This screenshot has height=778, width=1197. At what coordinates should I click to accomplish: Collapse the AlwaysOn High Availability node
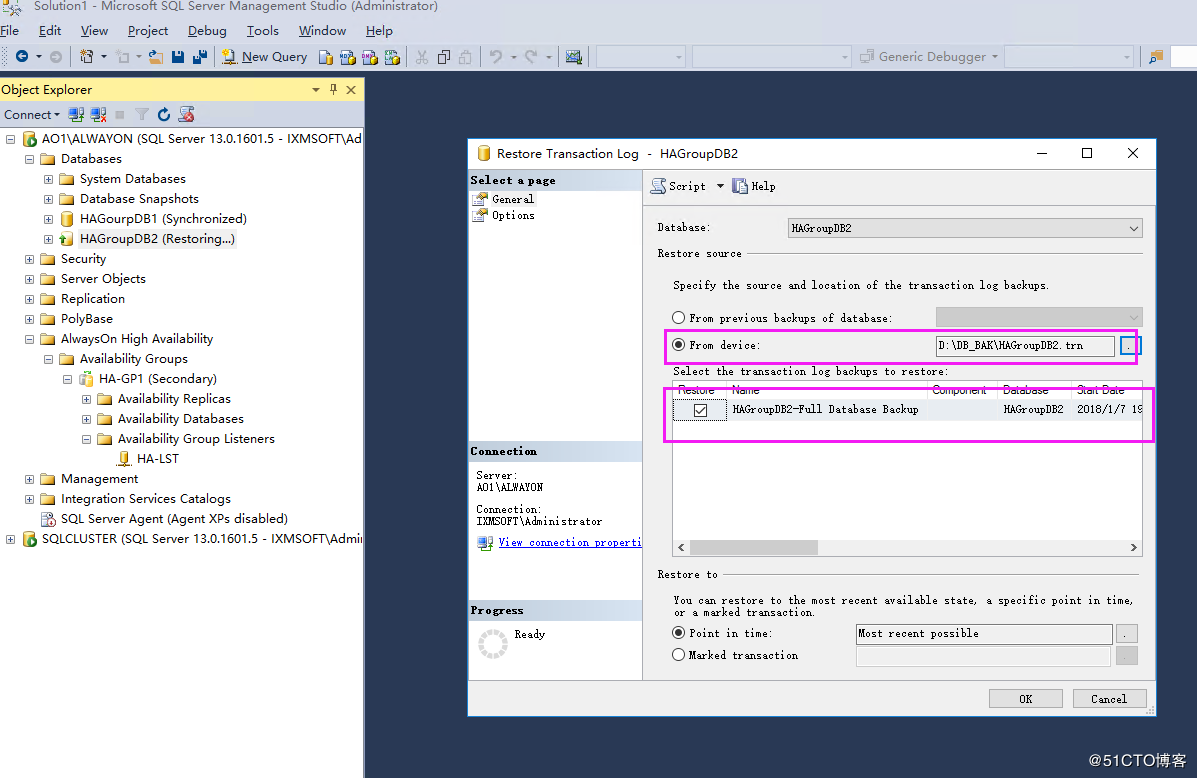point(28,338)
